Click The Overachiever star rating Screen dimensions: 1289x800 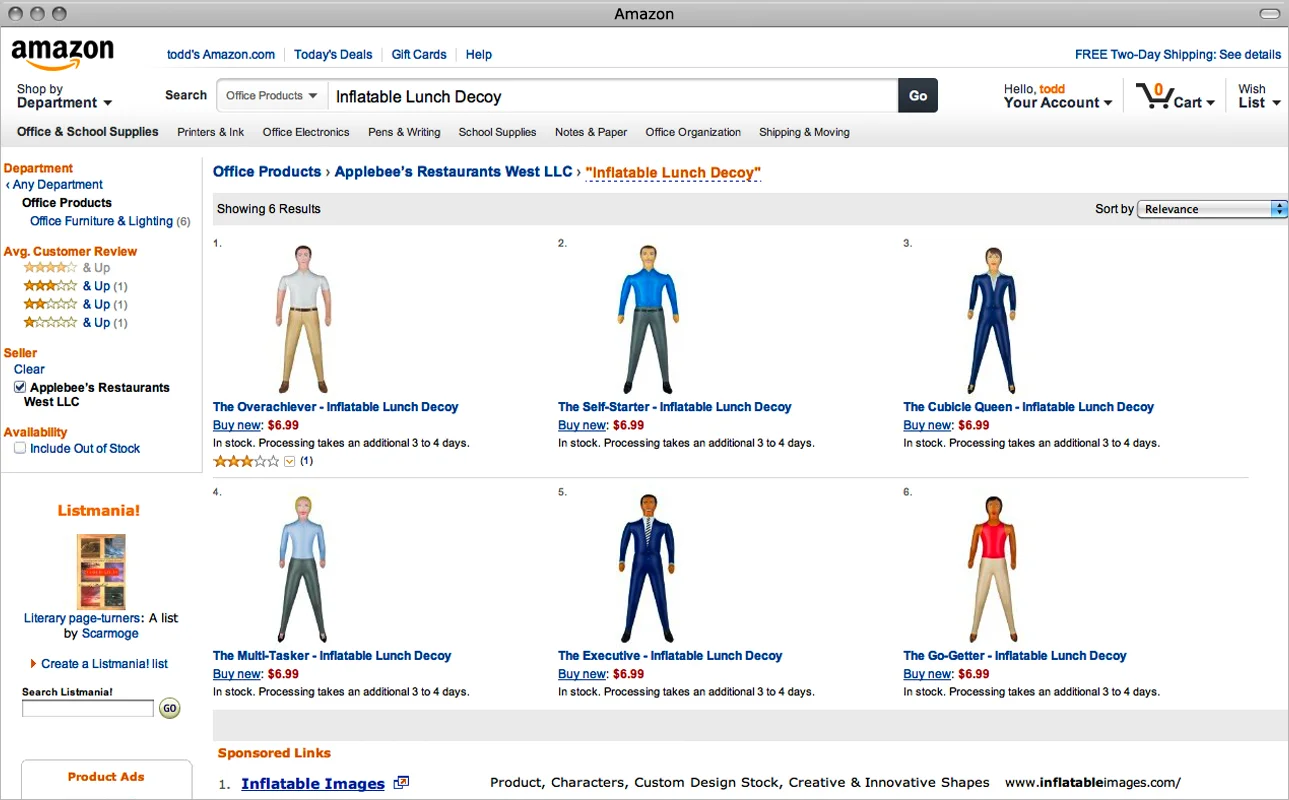point(246,461)
